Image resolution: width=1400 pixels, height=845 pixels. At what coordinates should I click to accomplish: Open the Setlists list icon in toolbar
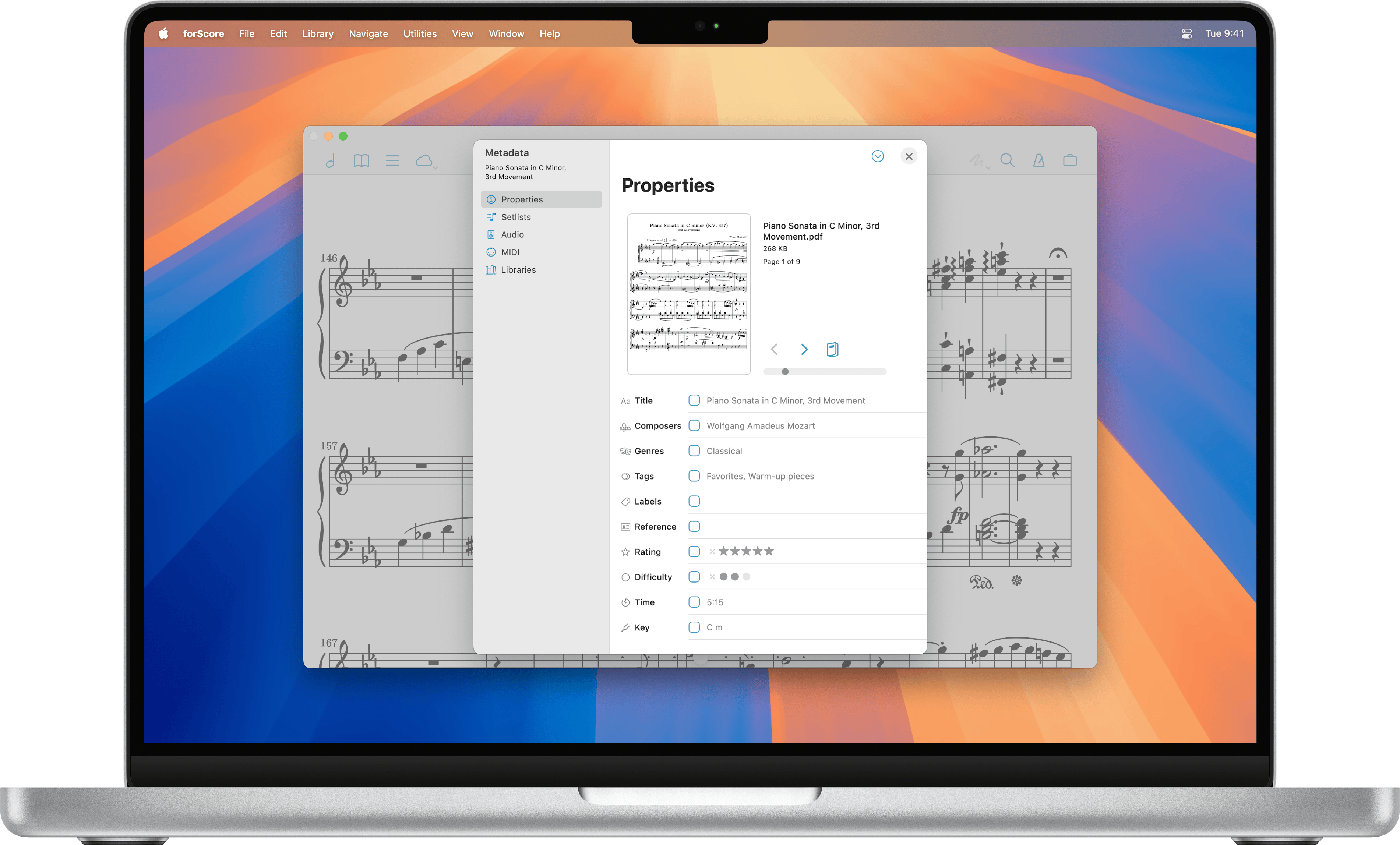(393, 161)
